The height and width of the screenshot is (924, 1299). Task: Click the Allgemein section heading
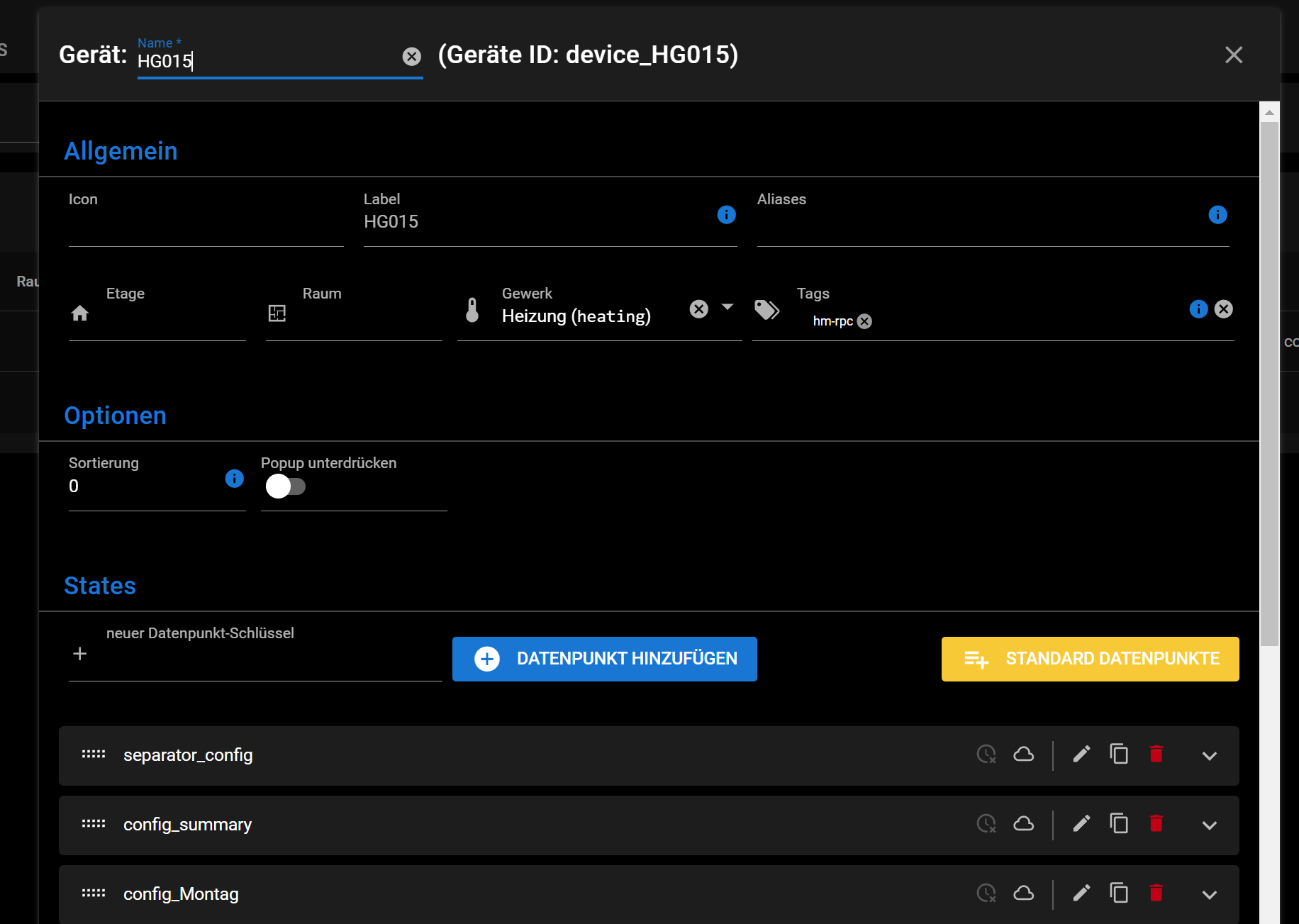(x=121, y=151)
